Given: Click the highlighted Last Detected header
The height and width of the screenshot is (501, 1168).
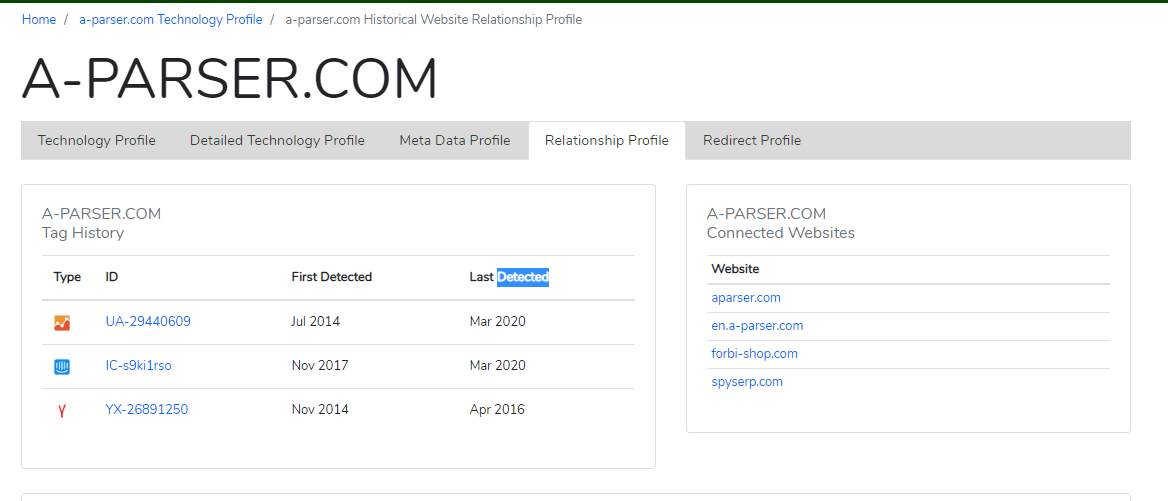Looking at the screenshot, I should pyautogui.click(x=509, y=277).
